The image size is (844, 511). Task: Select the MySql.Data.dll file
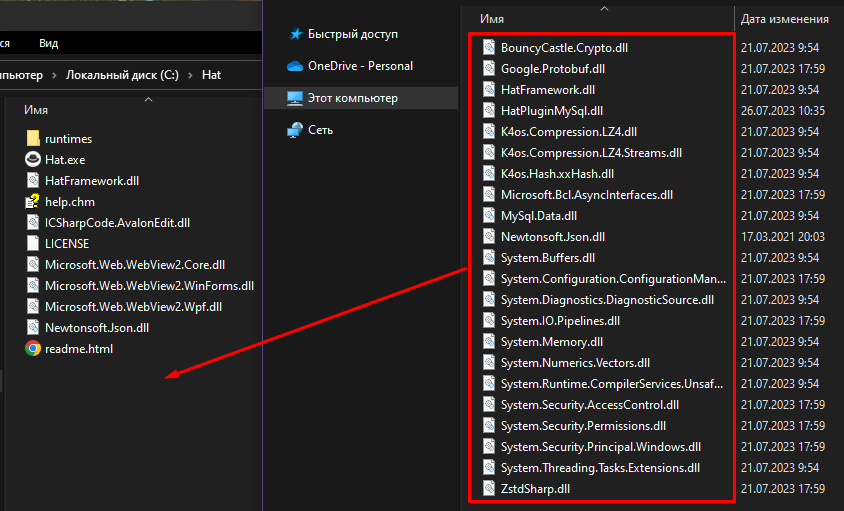(538, 215)
